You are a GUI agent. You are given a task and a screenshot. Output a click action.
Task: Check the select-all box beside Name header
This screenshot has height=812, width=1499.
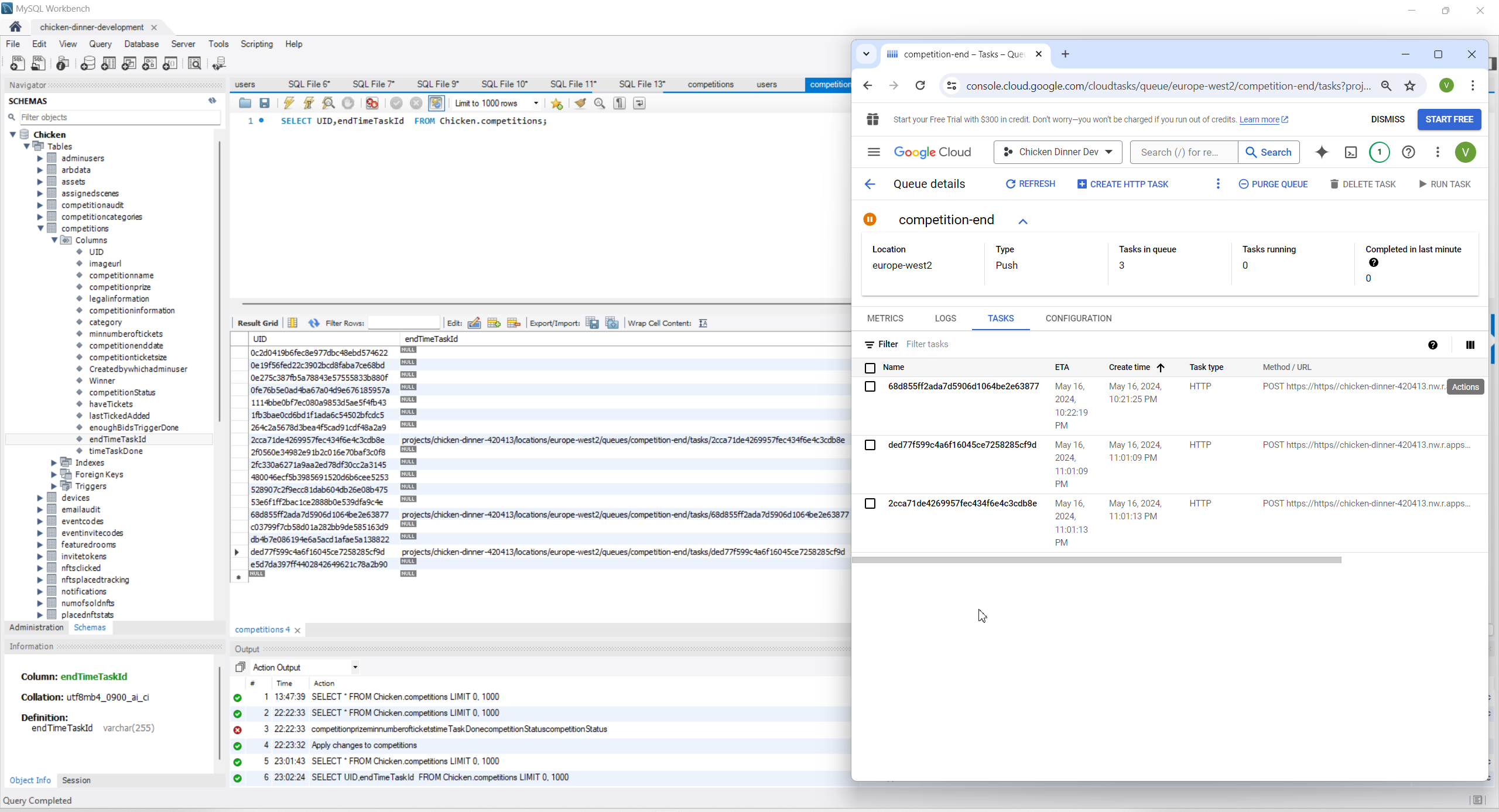coord(870,368)
